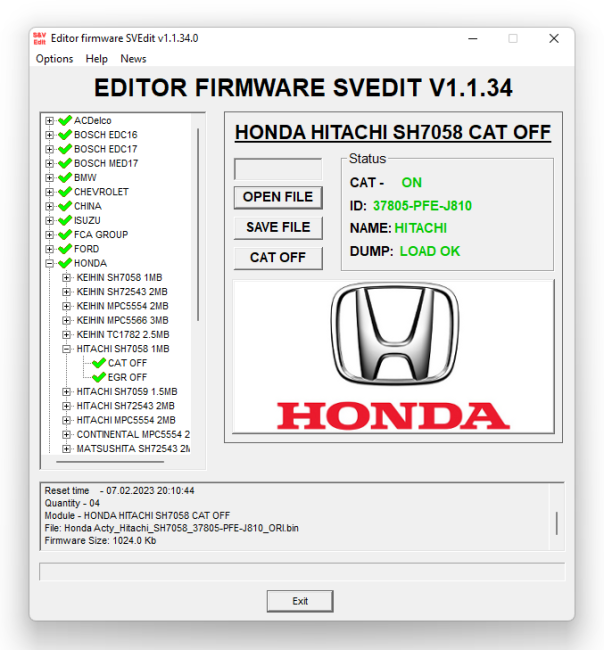Click the ID value 37805-PFE-J810
The width and height of the screenshot is (604, 650).
point(422,206)
